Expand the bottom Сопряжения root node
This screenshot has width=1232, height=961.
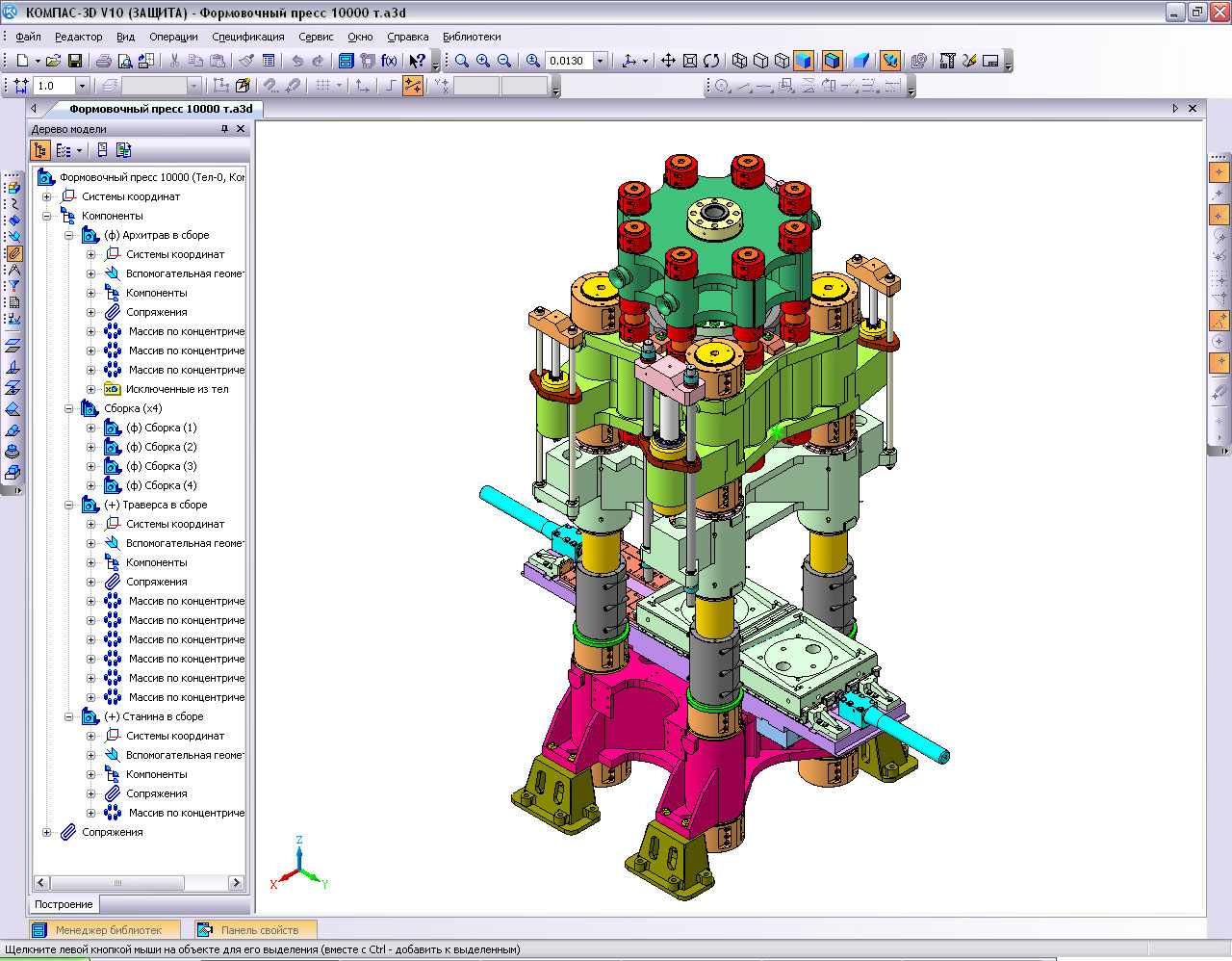pos(46,832)
